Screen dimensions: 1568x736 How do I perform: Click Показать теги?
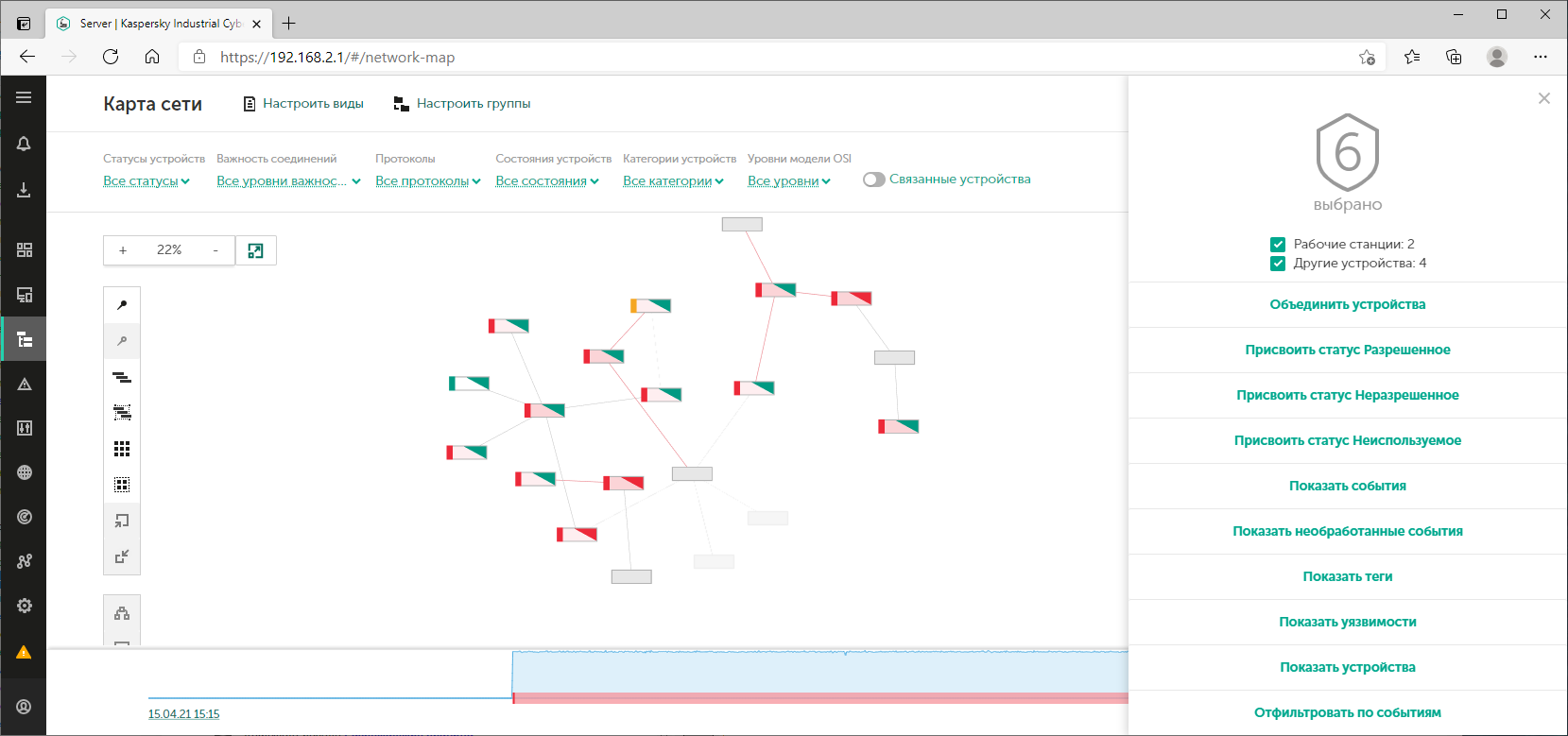pyautogui.click(x=1348, y=576)
